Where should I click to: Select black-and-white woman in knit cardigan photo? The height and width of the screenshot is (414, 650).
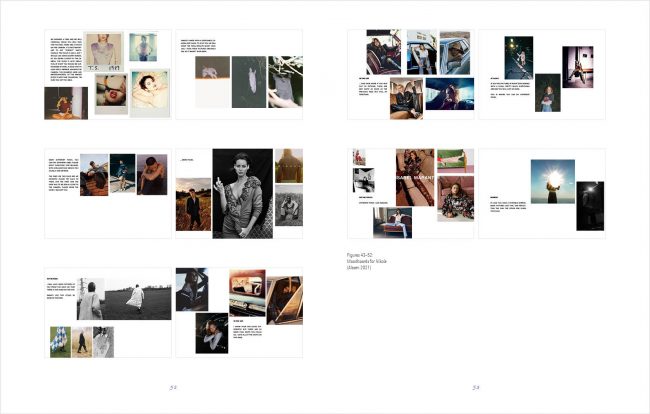[x=243, y=194]
